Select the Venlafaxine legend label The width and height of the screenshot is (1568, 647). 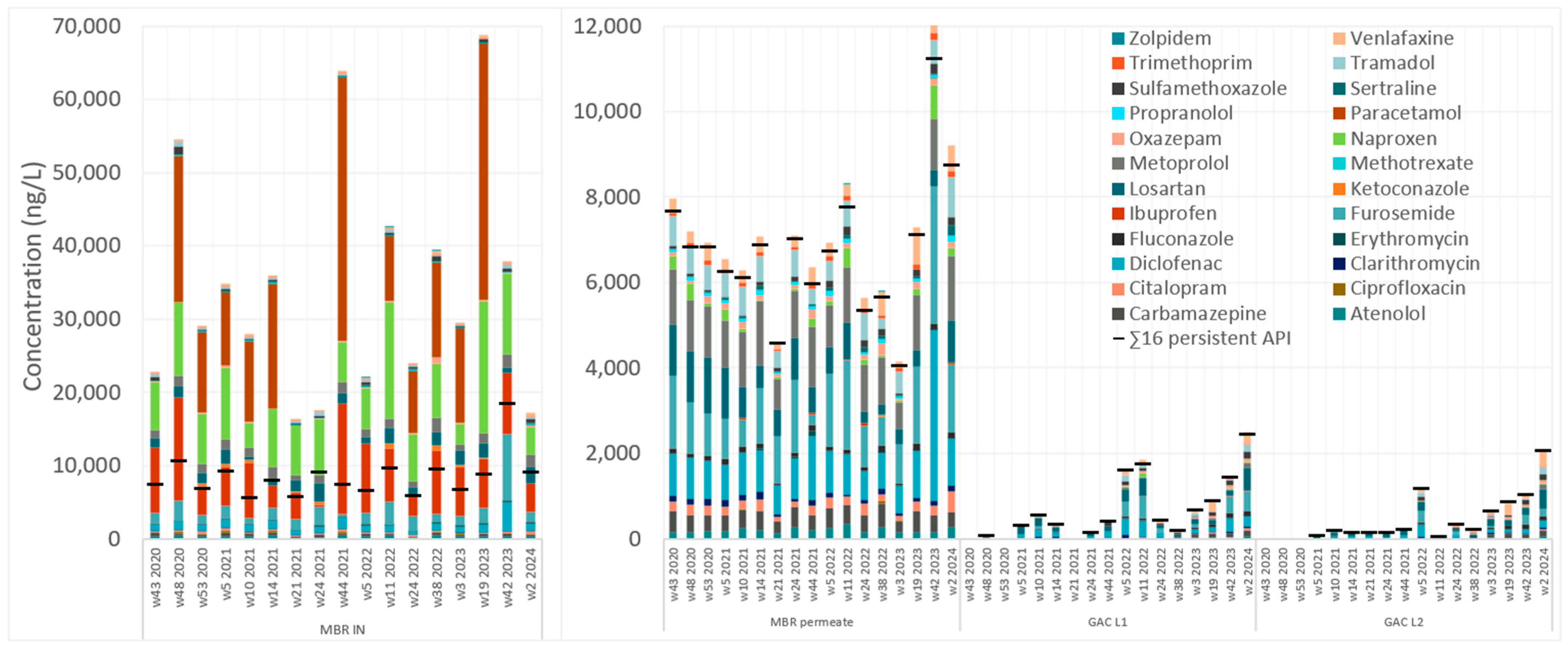1402,38
